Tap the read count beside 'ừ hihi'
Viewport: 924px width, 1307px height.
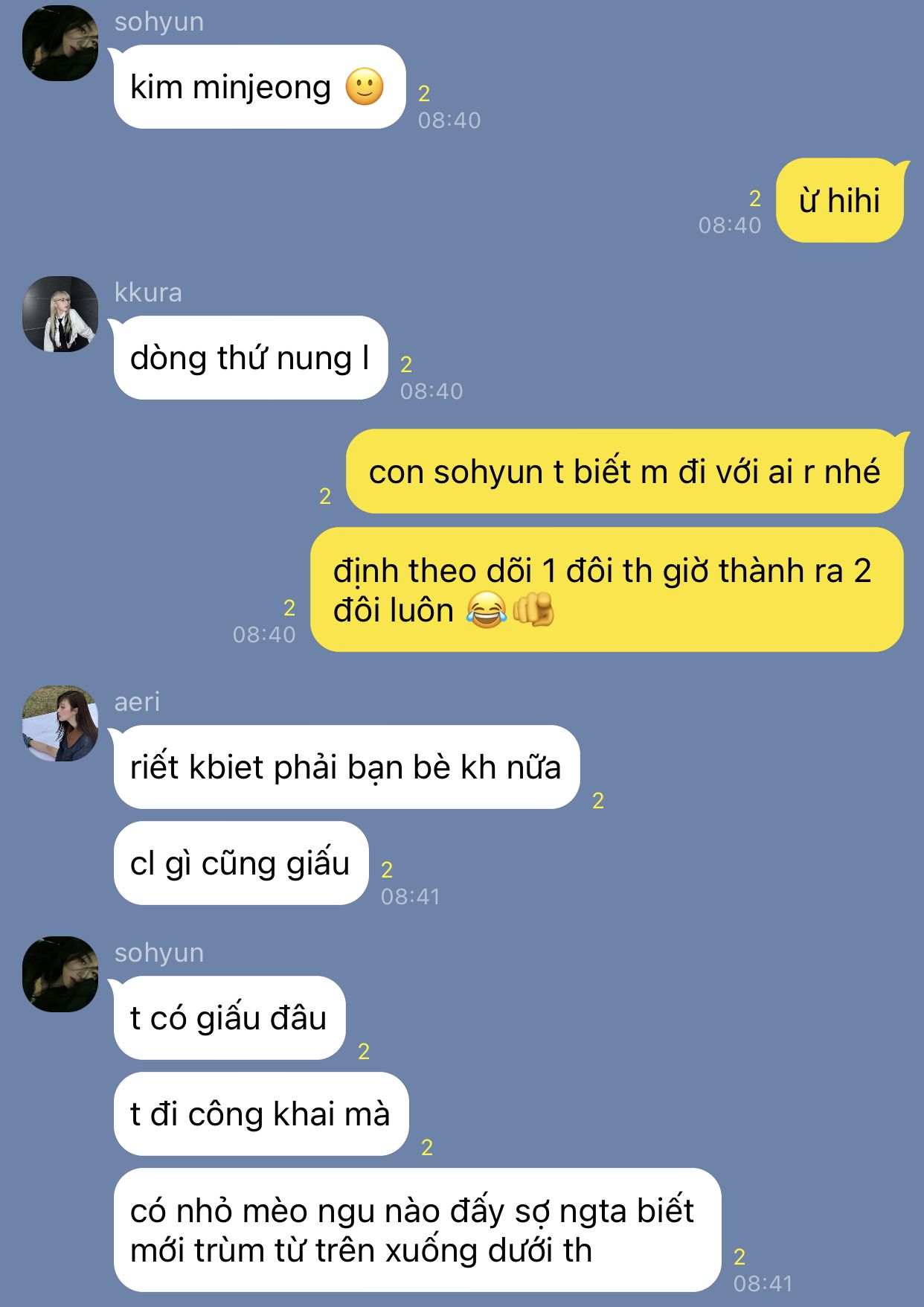[755, 199]
